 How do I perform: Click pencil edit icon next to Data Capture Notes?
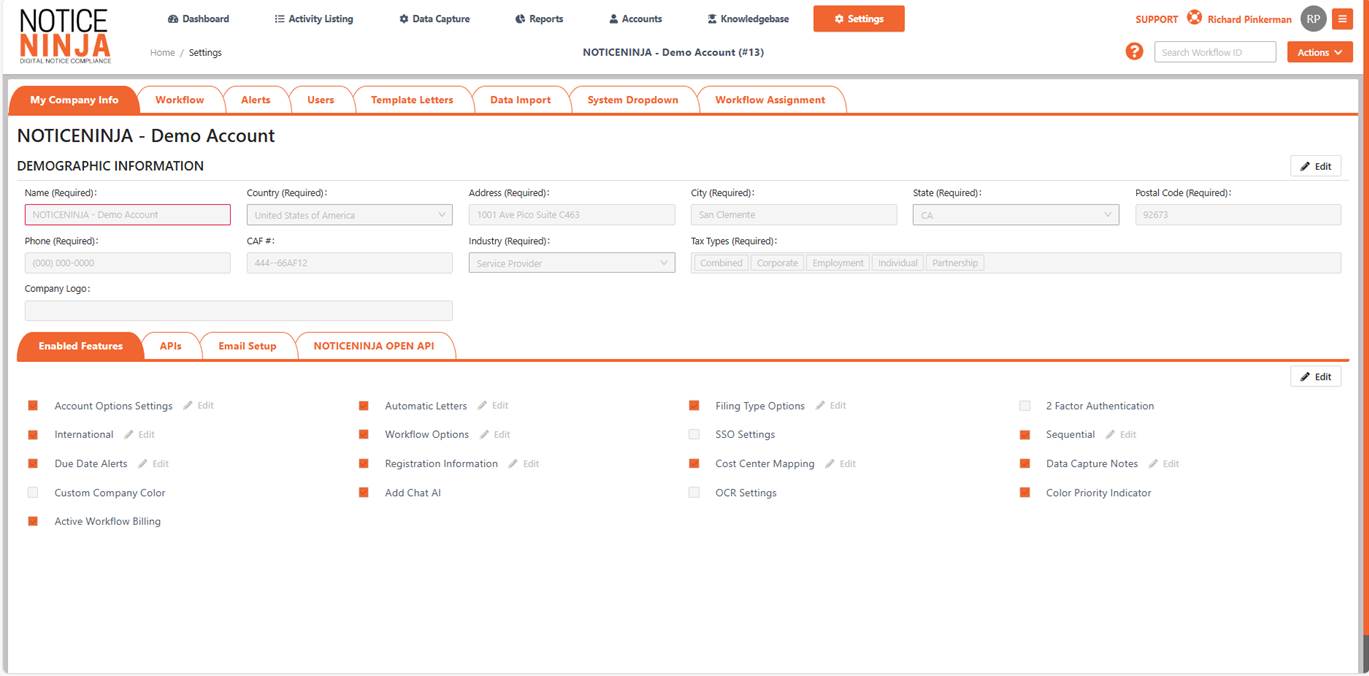click(1153, 464)
